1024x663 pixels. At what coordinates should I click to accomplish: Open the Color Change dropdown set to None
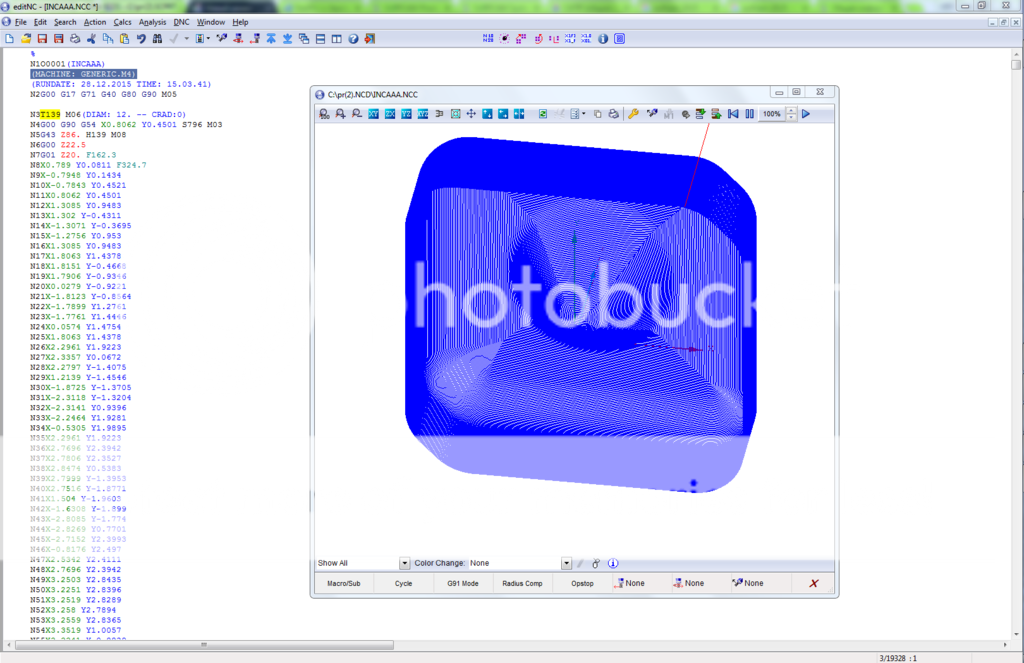tap(566, 563)
